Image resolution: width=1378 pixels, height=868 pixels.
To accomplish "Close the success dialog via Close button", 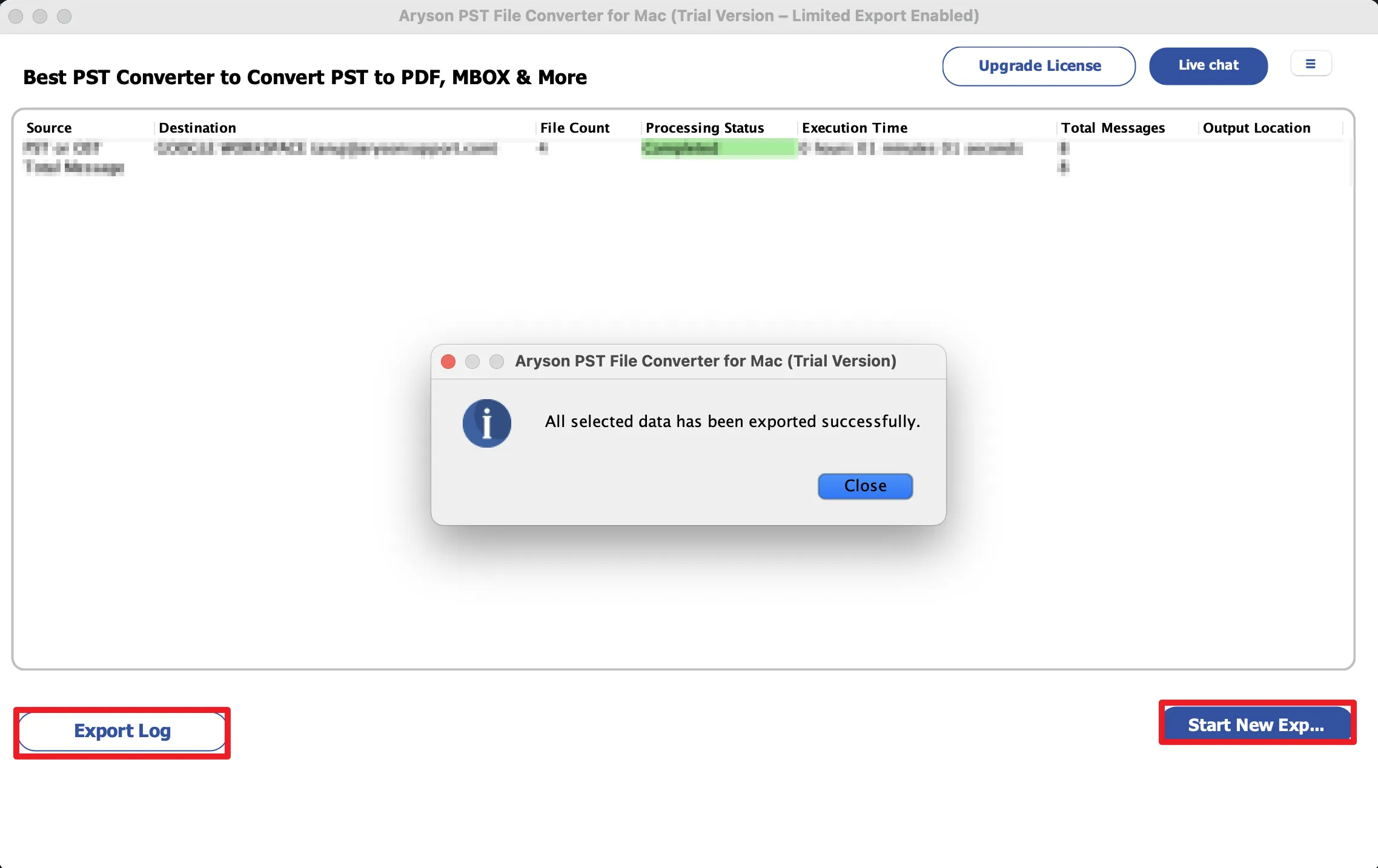I will pyautogui.click(x=865, y=486).
